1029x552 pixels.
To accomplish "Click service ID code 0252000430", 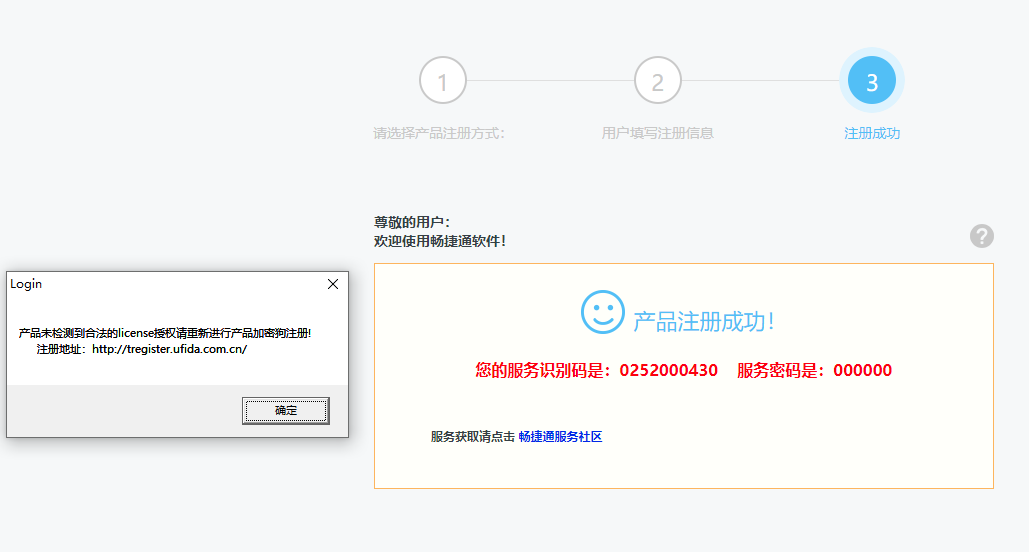I will [668, 370].
